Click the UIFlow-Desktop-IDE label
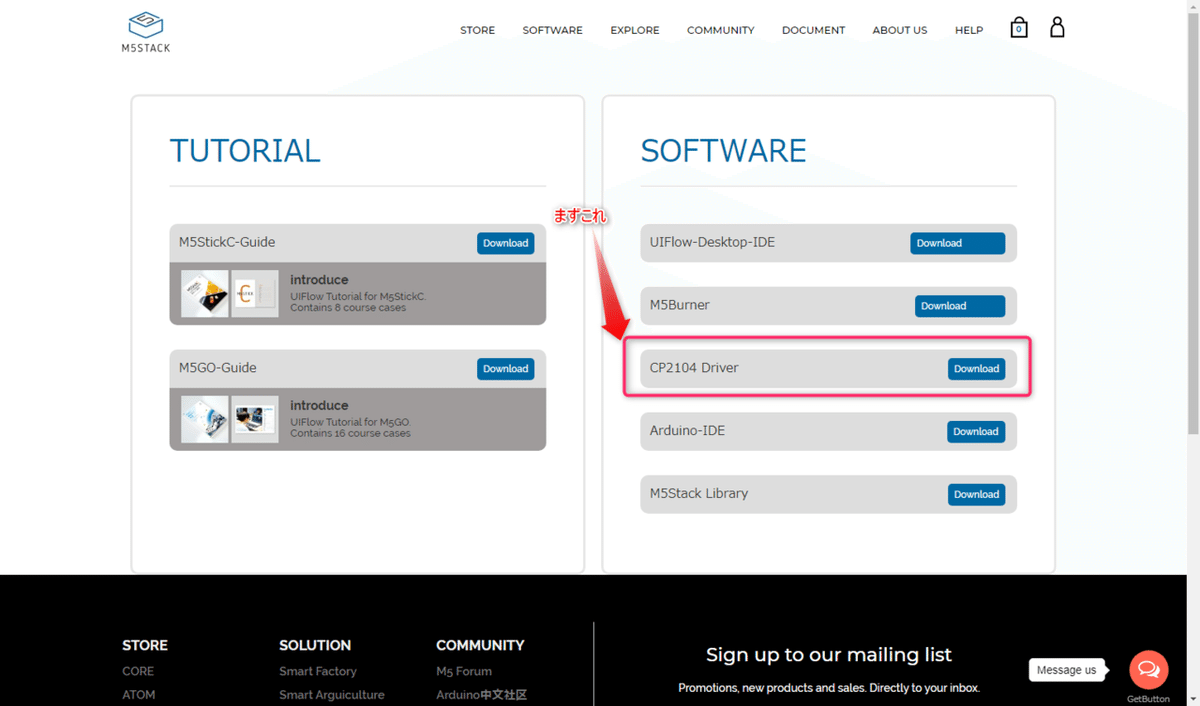This screenshot has width=1200, height=706. [x=712, y=242]
